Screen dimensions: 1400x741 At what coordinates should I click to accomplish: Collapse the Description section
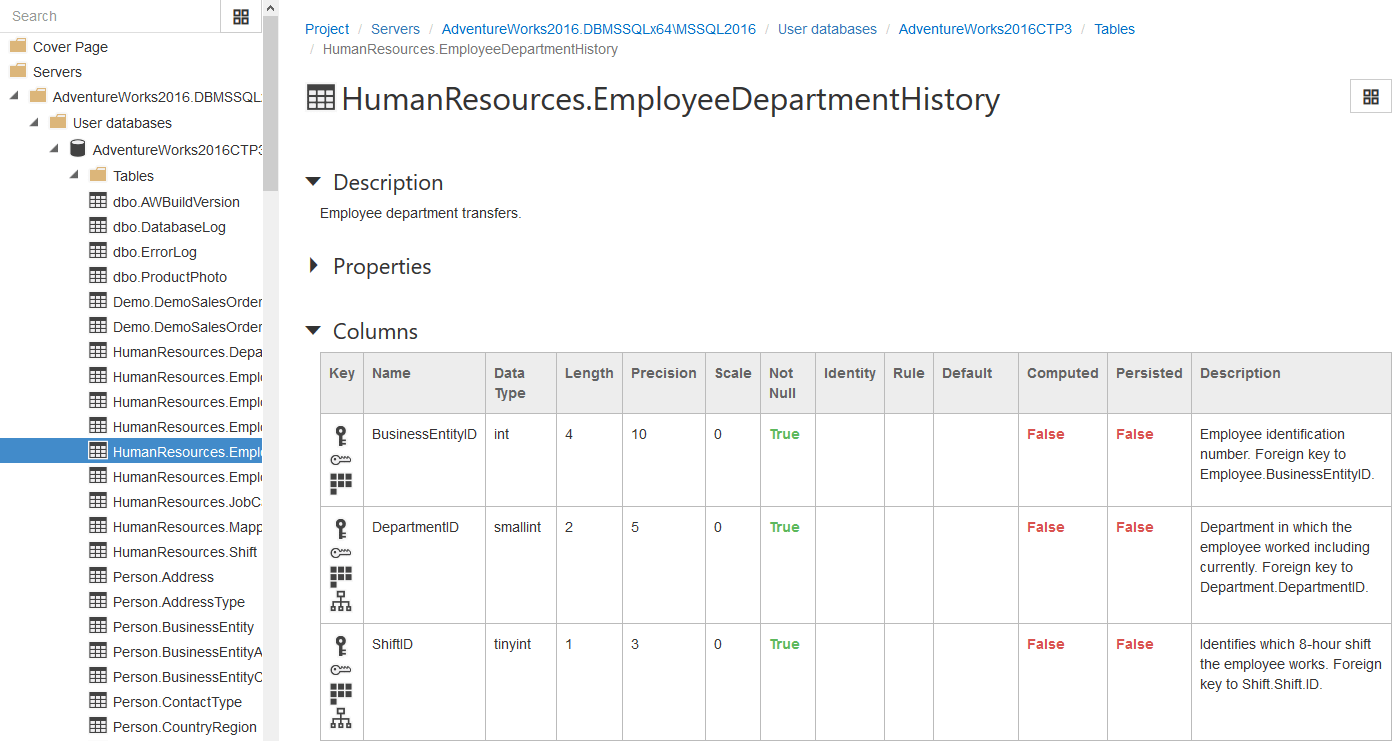click(313, 182)
